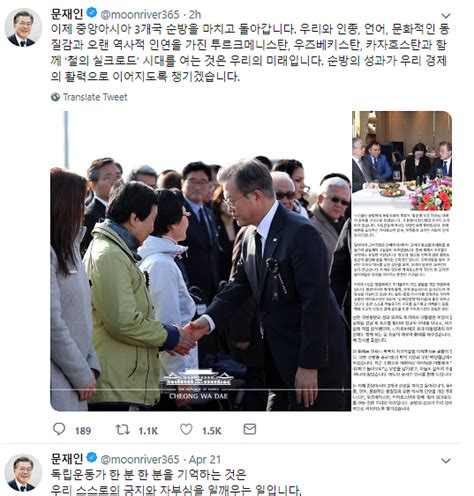The height and width of the screenshot is (496, 474).
Task: Click verified badge on Apr 21 tweet
Action: 91,458
